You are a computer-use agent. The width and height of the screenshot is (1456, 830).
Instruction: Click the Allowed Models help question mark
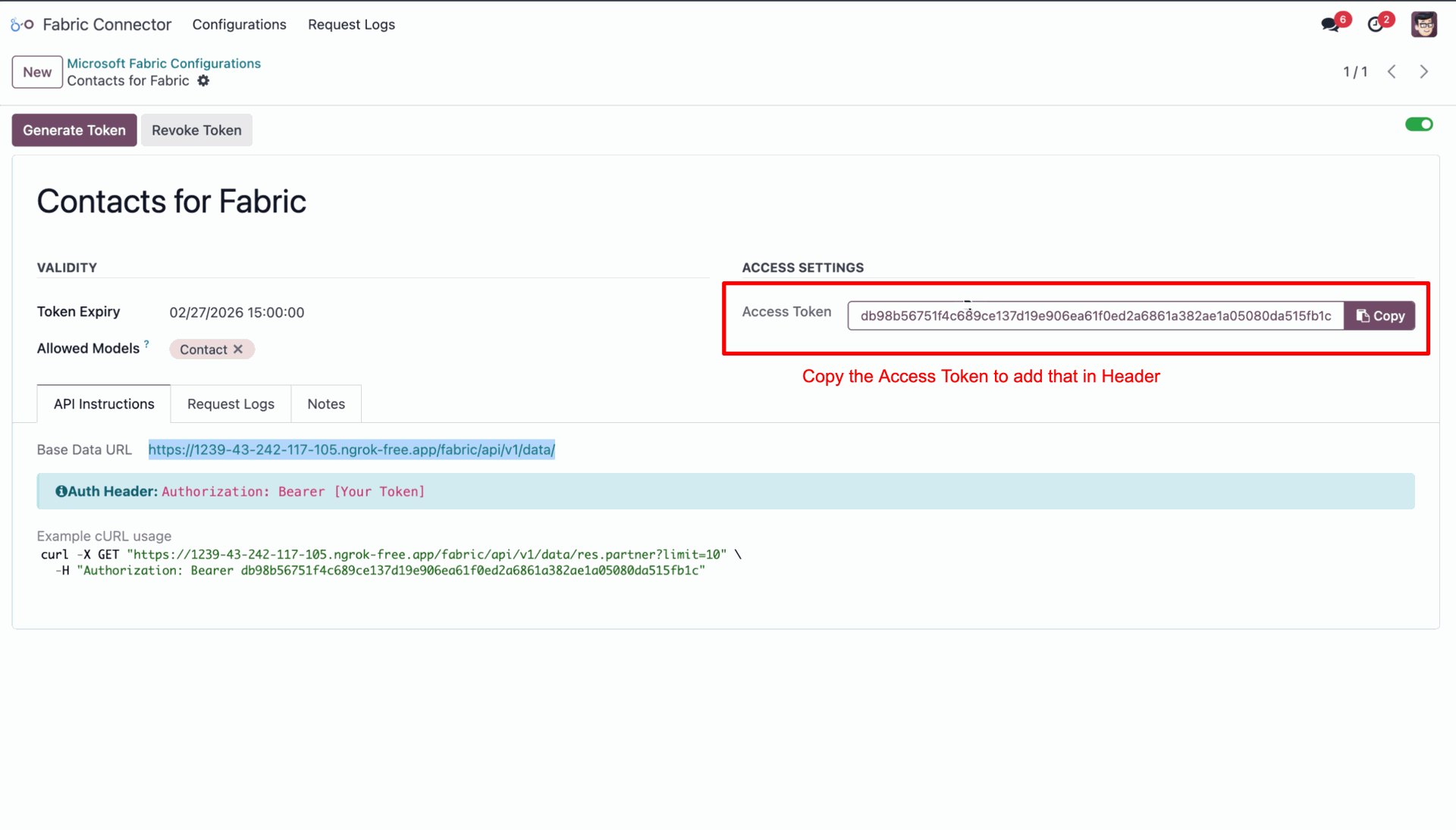[146, 344]
